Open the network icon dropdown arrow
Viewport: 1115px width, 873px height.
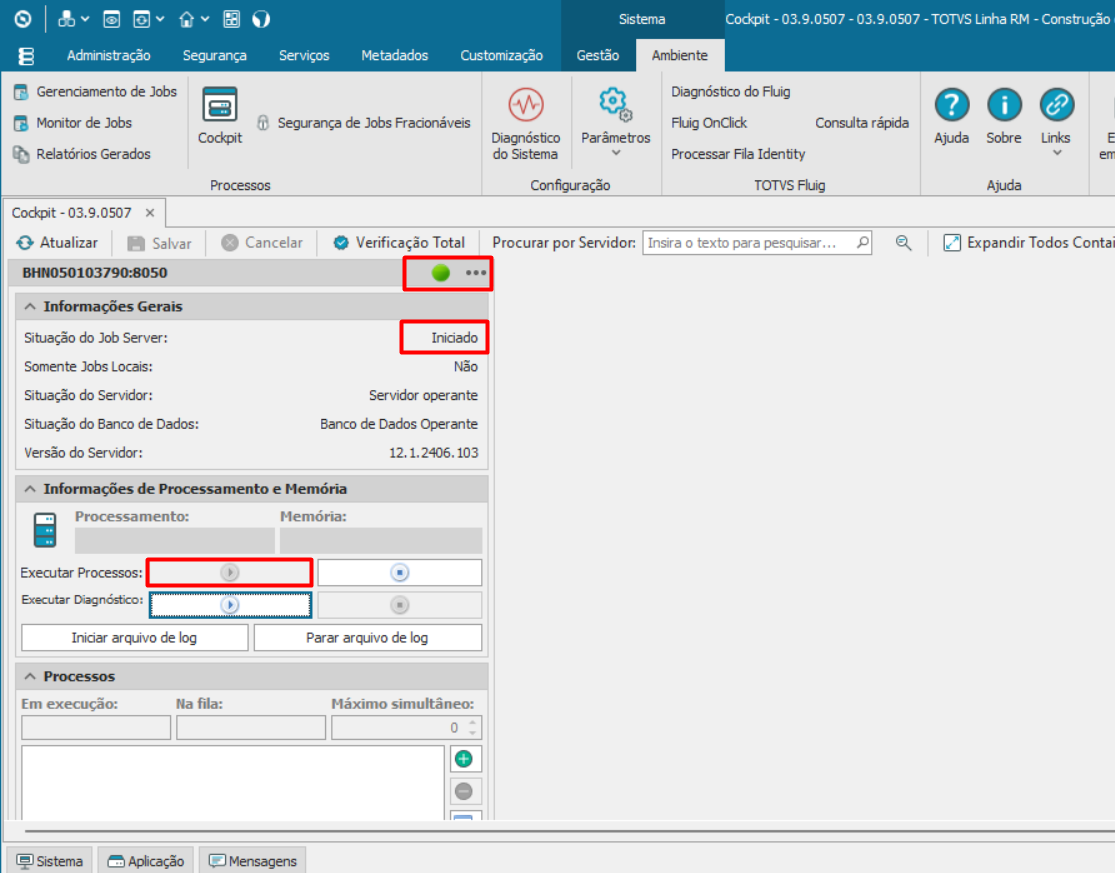[x=85, y=19]
